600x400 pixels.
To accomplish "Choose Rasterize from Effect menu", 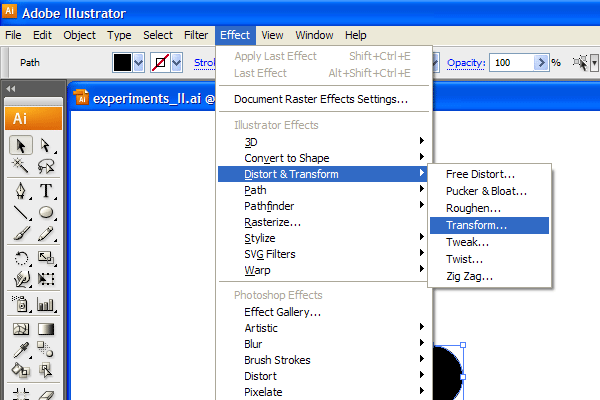I will tap(324, 222).
